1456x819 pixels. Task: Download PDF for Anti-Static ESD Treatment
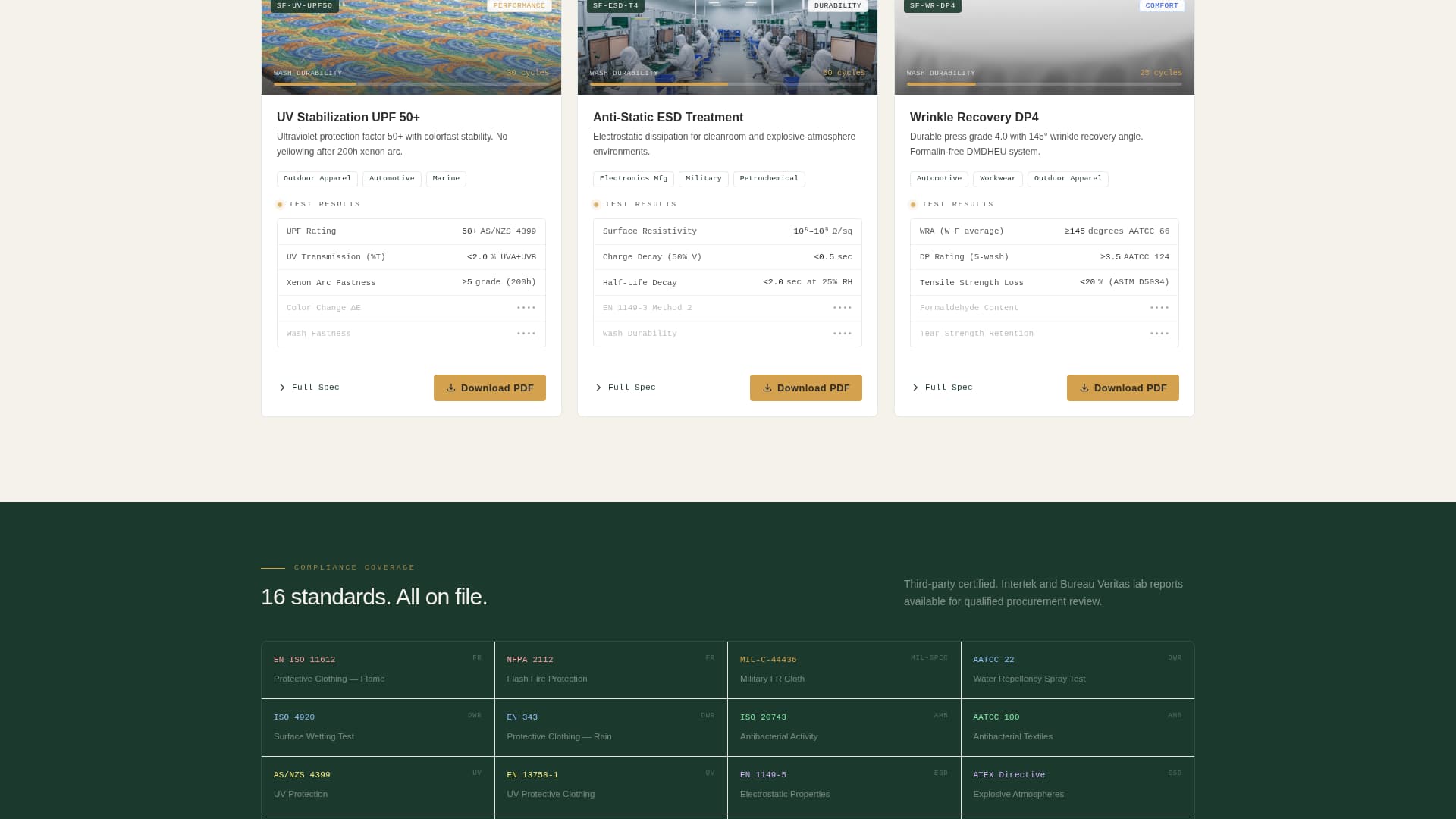point(805,388)
